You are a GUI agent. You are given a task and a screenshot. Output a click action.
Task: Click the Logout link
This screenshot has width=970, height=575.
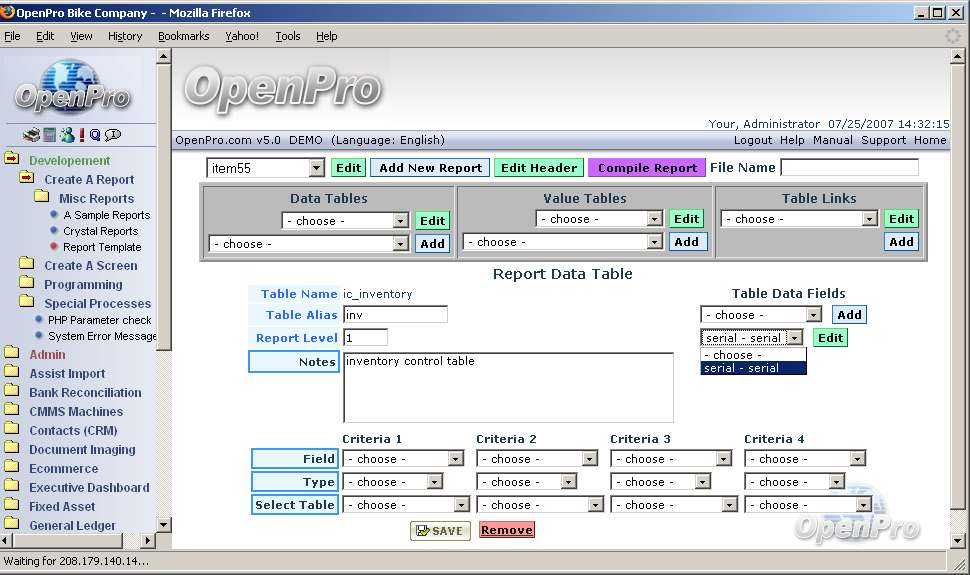tap(753, 140)
